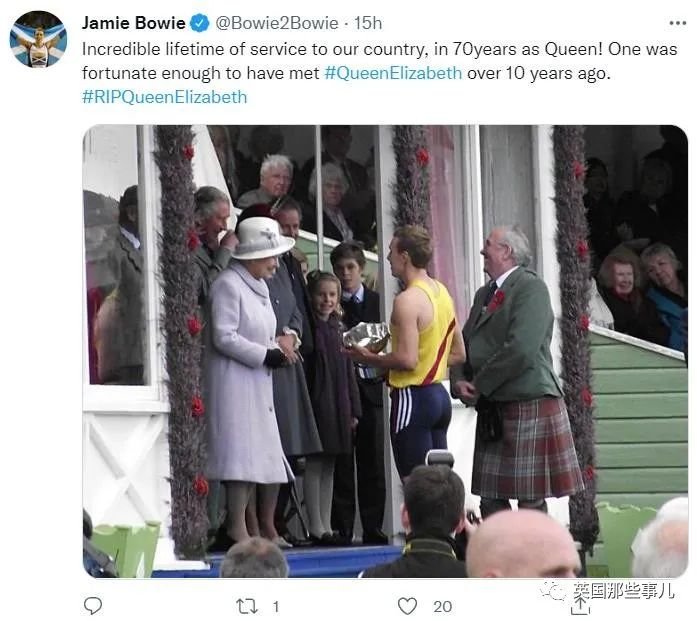Open the three-dot more options menu

[x=677, y=23]
